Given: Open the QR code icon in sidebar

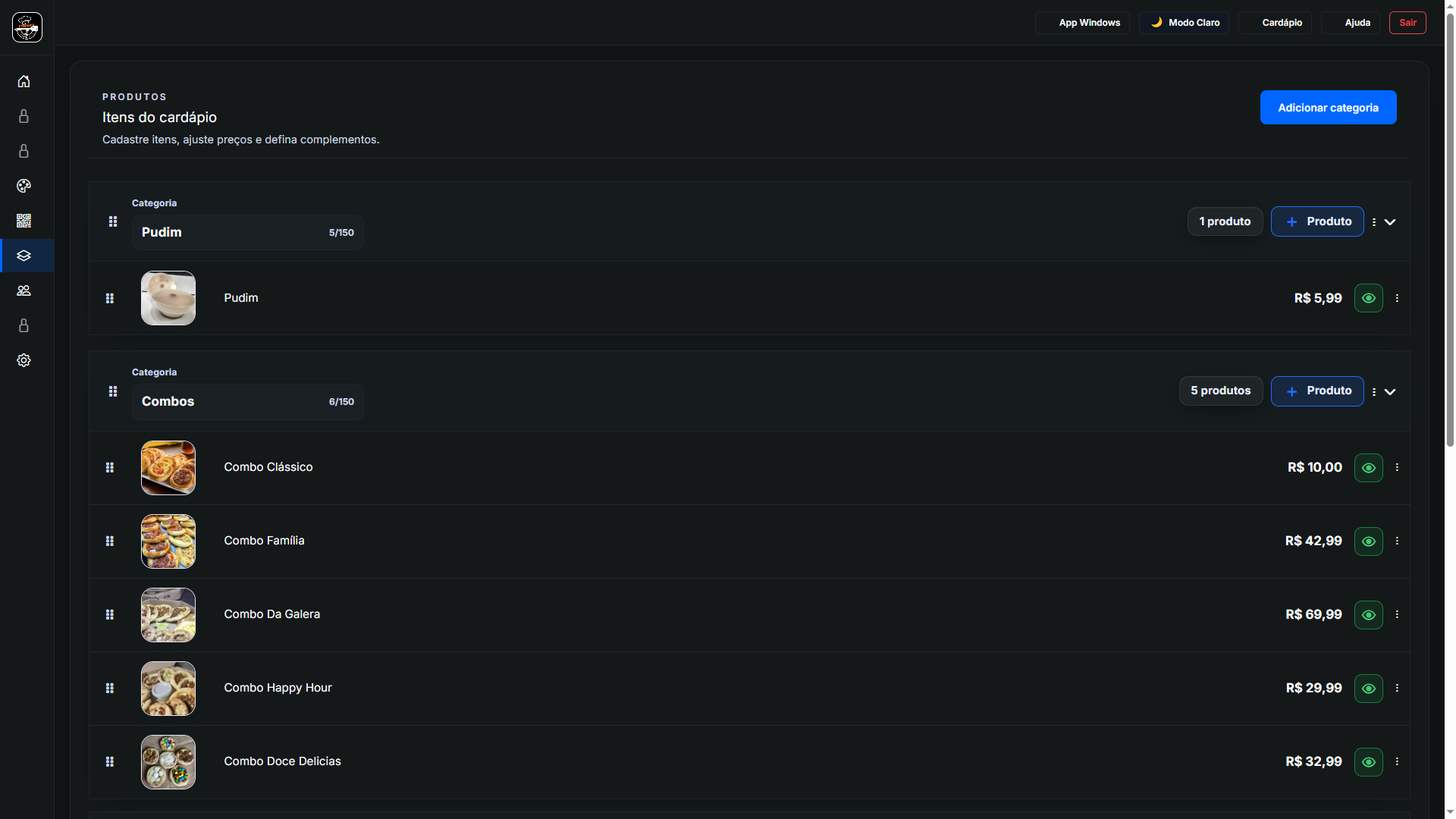Looking at the screenshot, I should (24, 221).
